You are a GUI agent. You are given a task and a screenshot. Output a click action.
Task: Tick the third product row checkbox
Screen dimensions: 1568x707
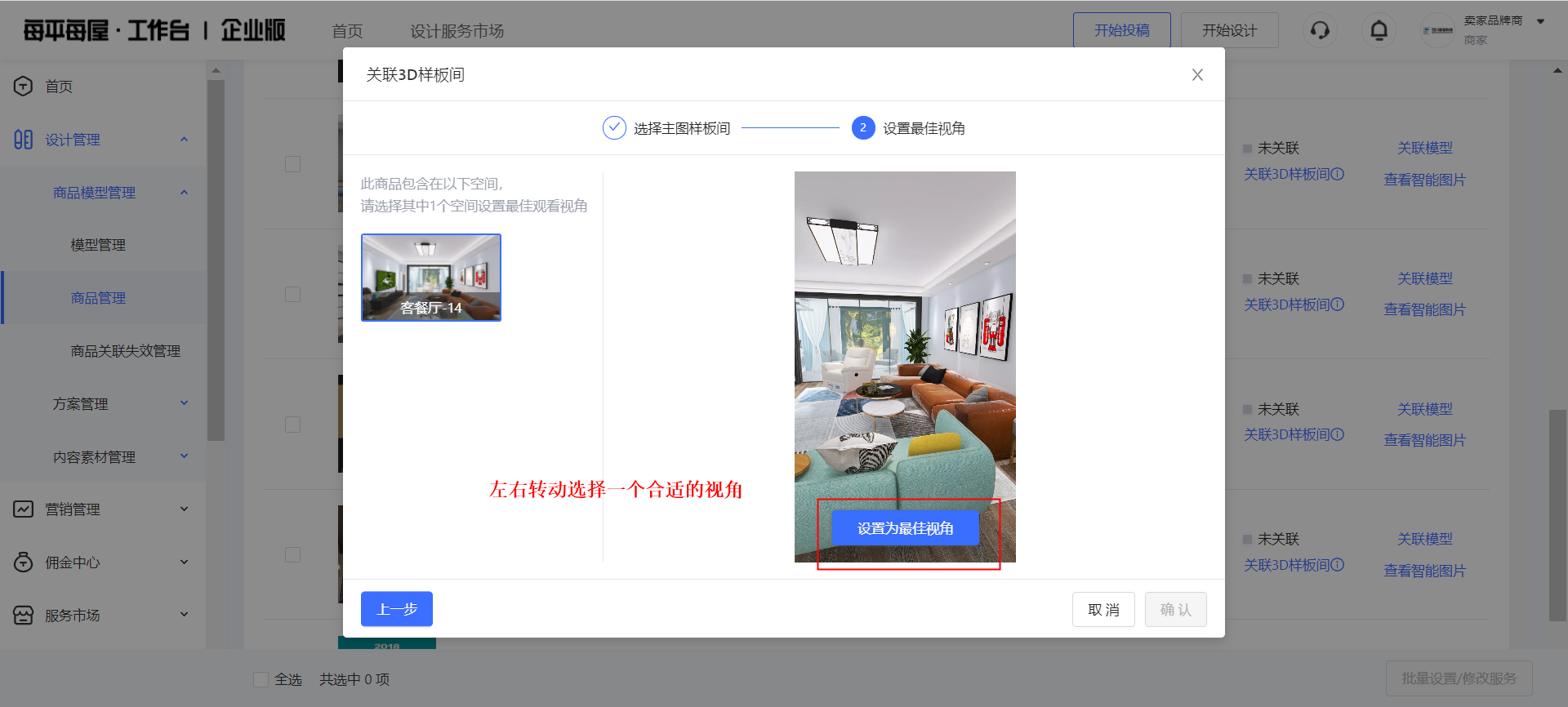pyautogui.click(x=292, y=425)
